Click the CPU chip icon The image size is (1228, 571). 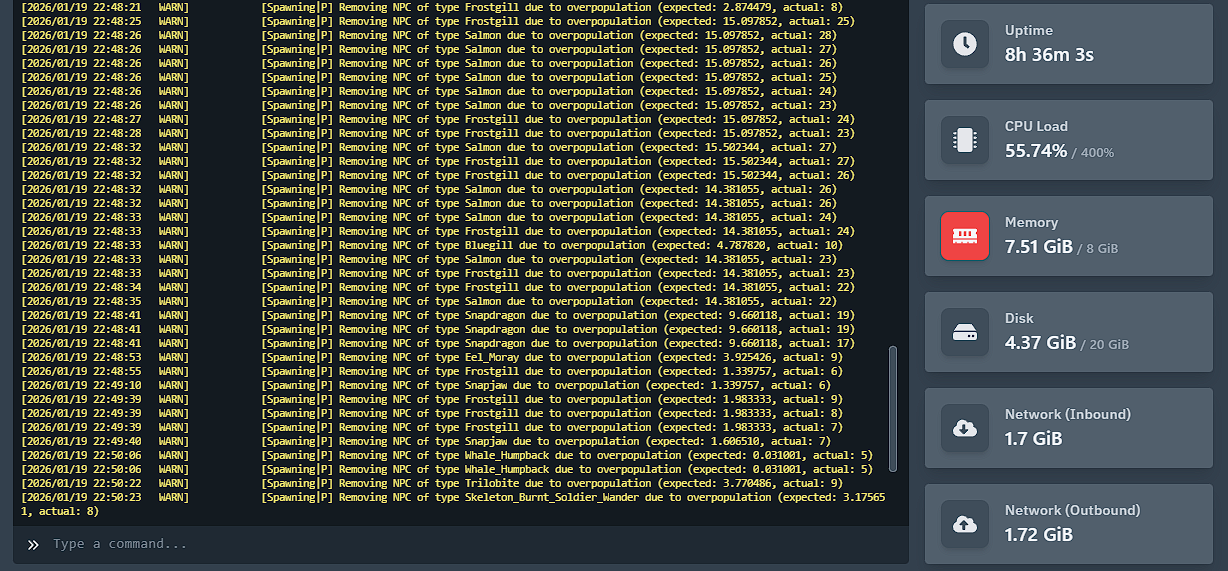click(x=965, y=140)
